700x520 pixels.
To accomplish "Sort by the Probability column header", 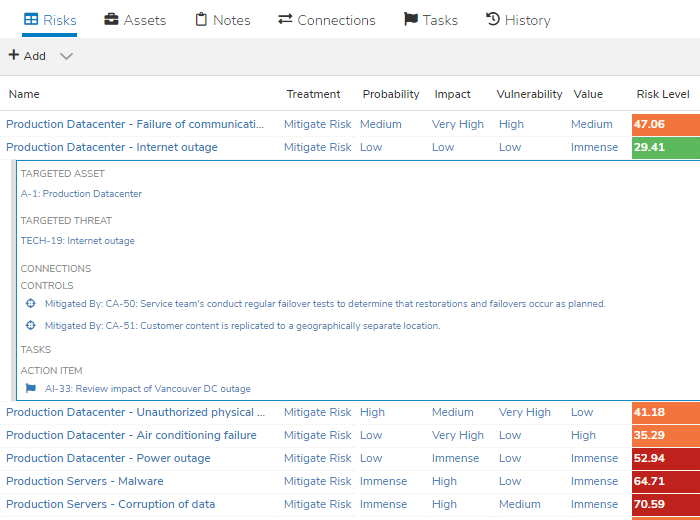I will 390,94.
